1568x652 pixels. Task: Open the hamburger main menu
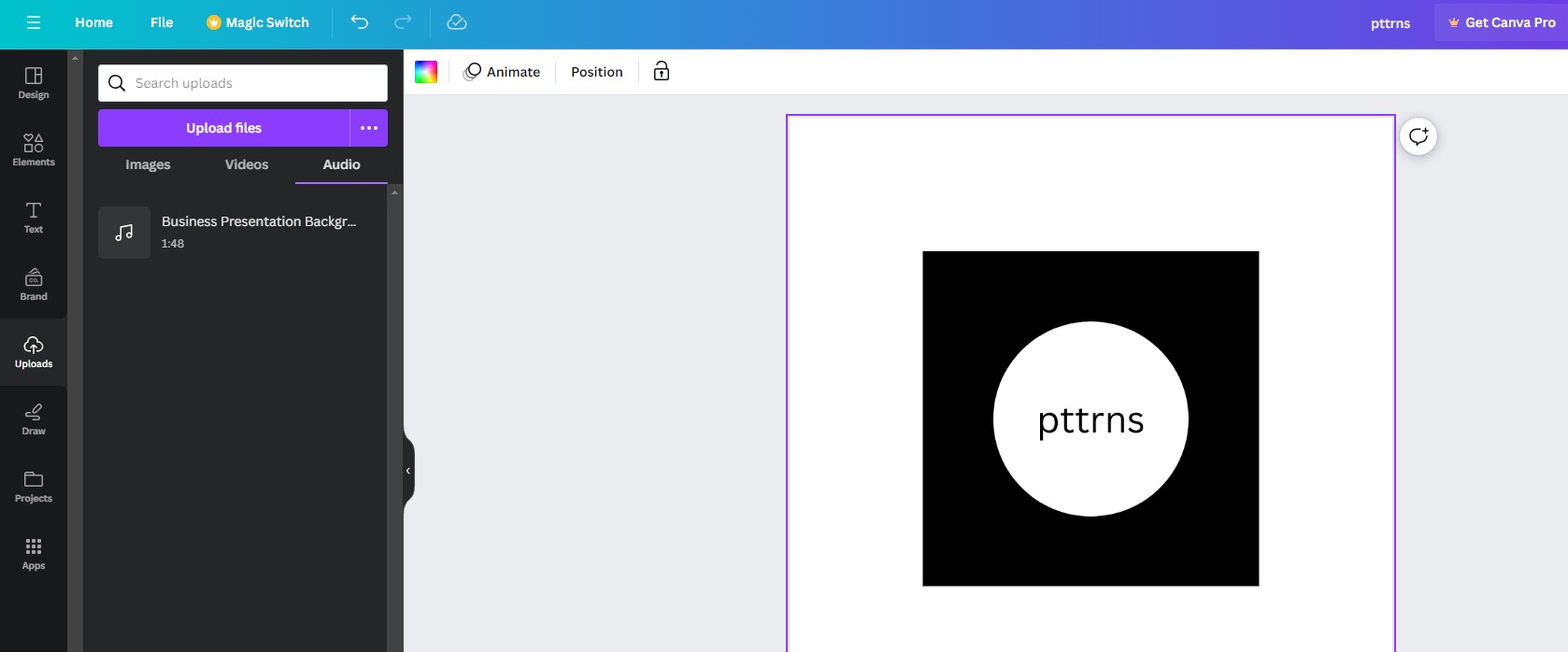(x=34, y=22)
